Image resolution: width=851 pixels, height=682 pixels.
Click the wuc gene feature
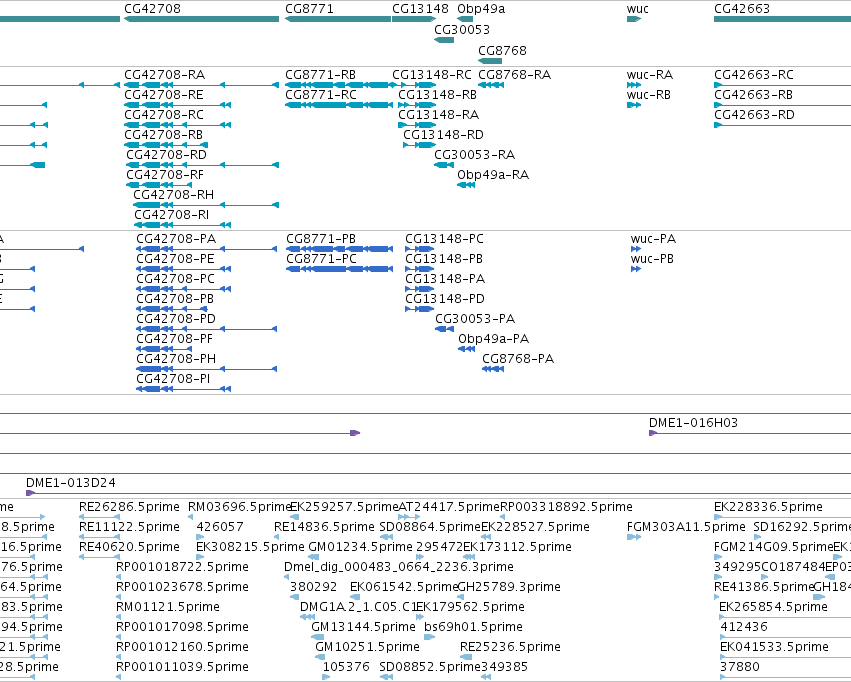634,19
